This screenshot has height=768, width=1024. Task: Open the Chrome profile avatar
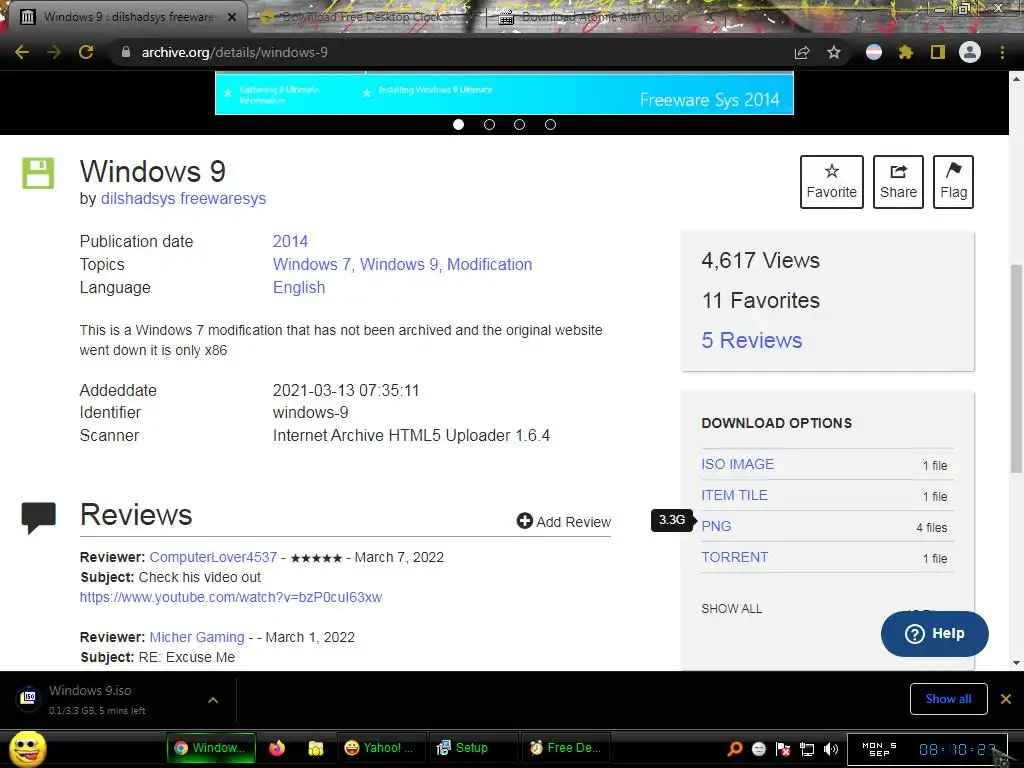(x=970, y=52)
